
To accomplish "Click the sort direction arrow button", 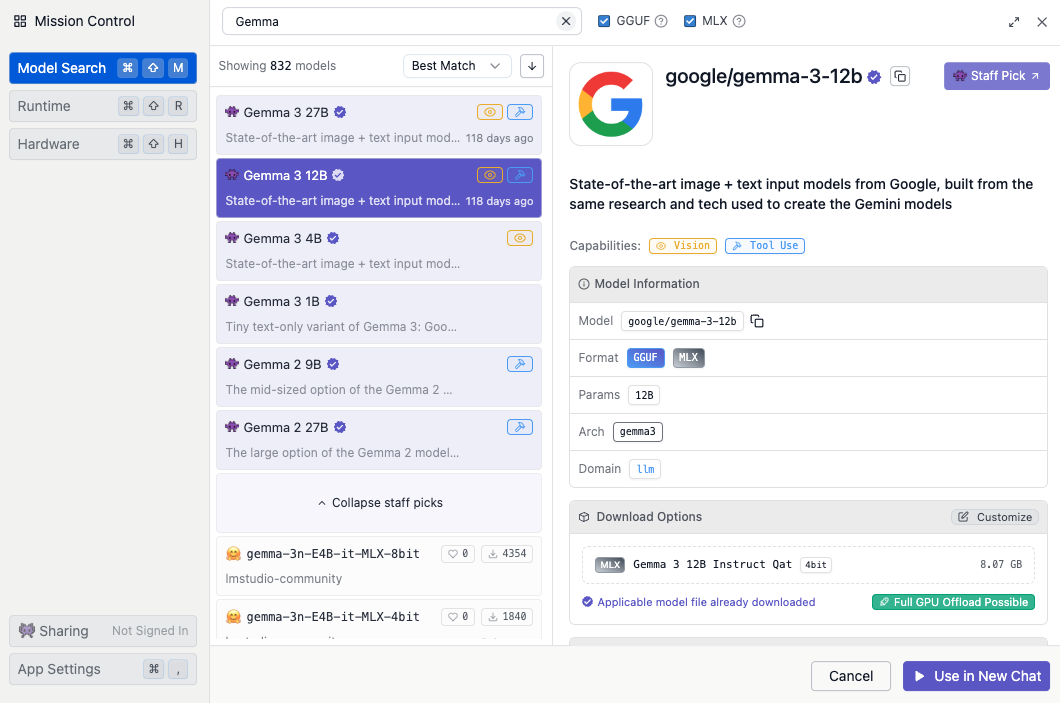I will (532, 66).
